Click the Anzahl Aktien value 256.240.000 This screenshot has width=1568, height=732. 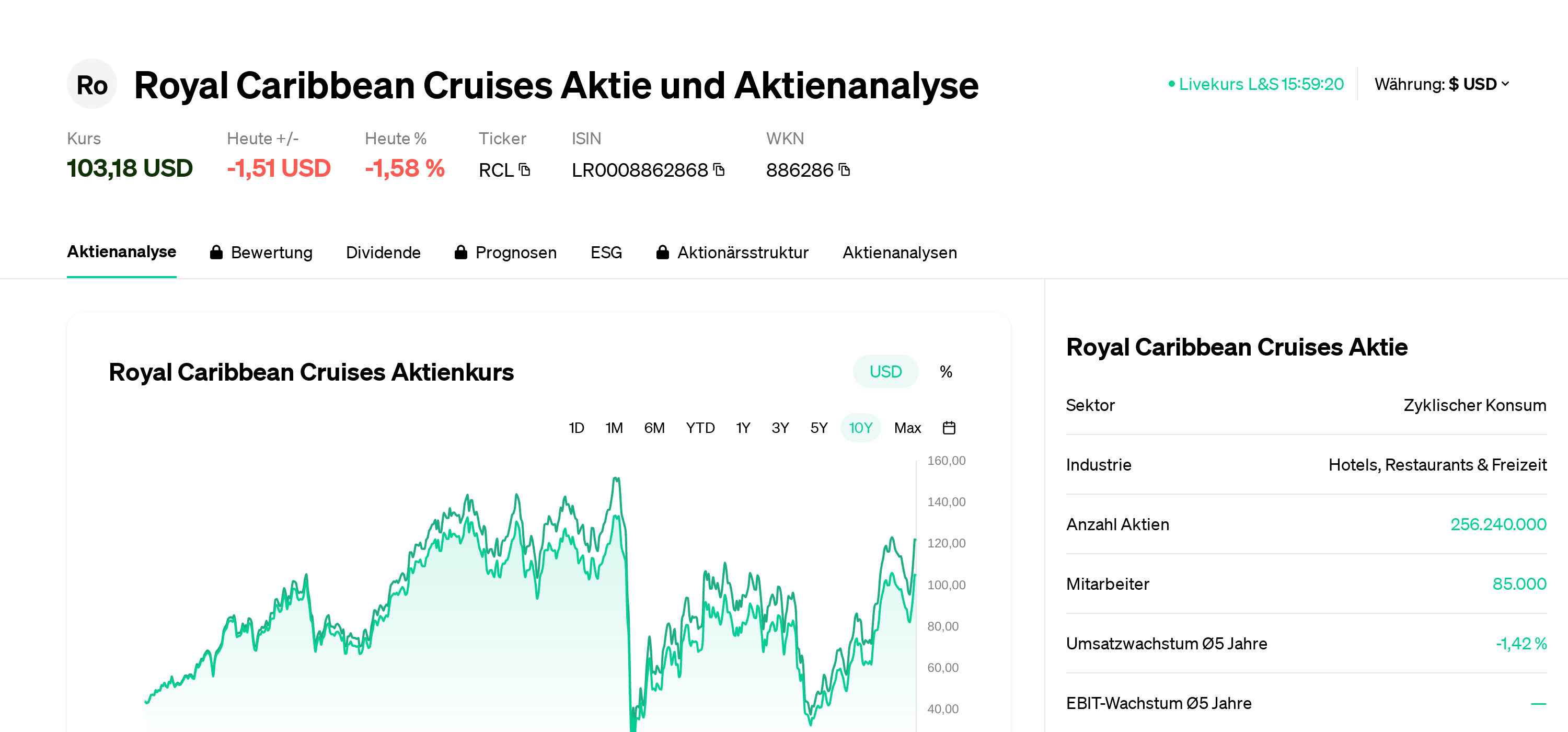point(1498,524)
